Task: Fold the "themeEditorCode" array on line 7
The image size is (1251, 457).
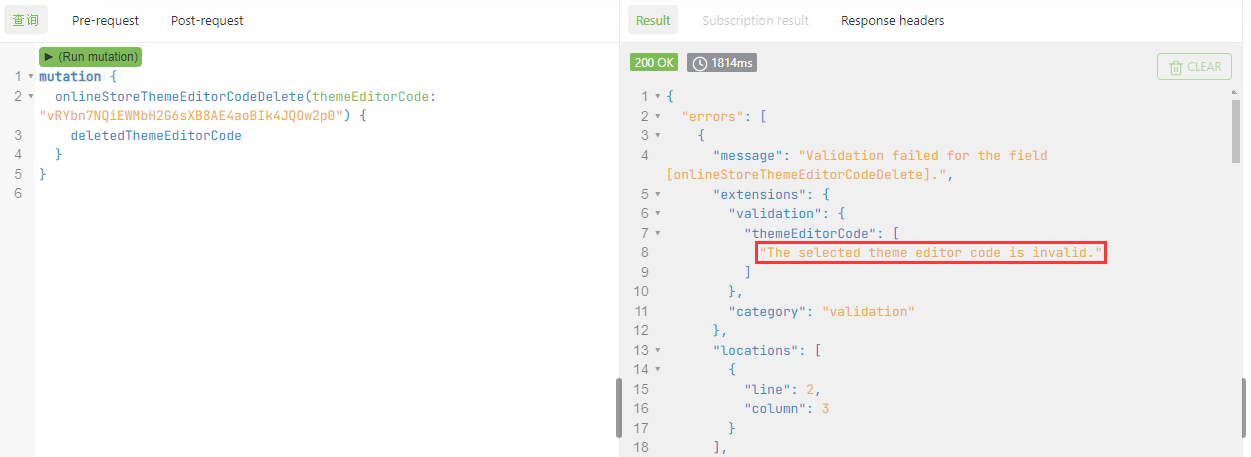Action: 657,233
